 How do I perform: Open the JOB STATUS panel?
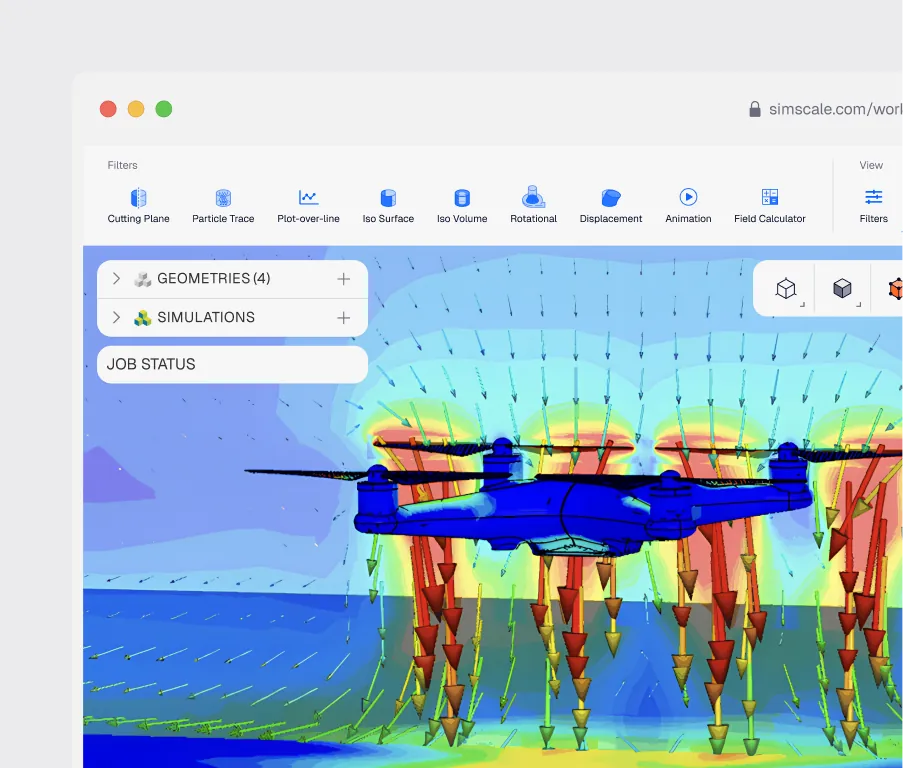233,364
